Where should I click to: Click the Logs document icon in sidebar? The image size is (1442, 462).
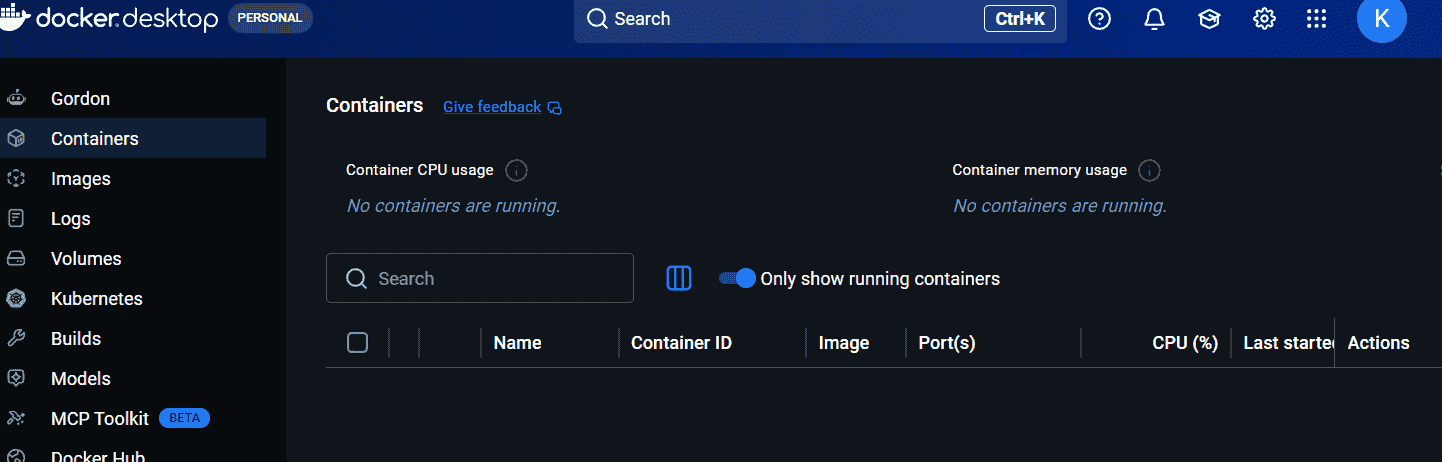point(16,218)
